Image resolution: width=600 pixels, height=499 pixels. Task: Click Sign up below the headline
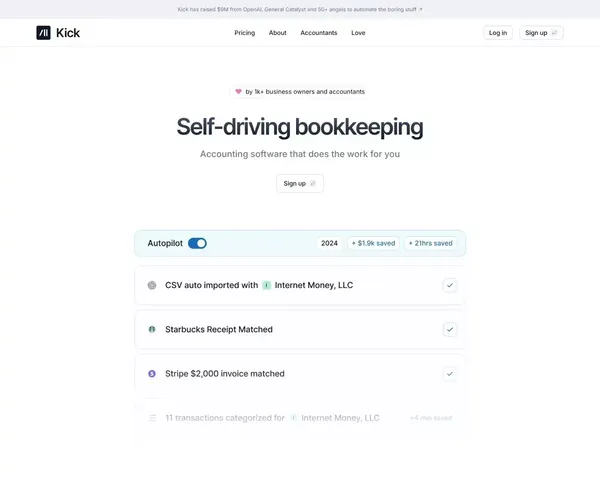coord(300,184)
